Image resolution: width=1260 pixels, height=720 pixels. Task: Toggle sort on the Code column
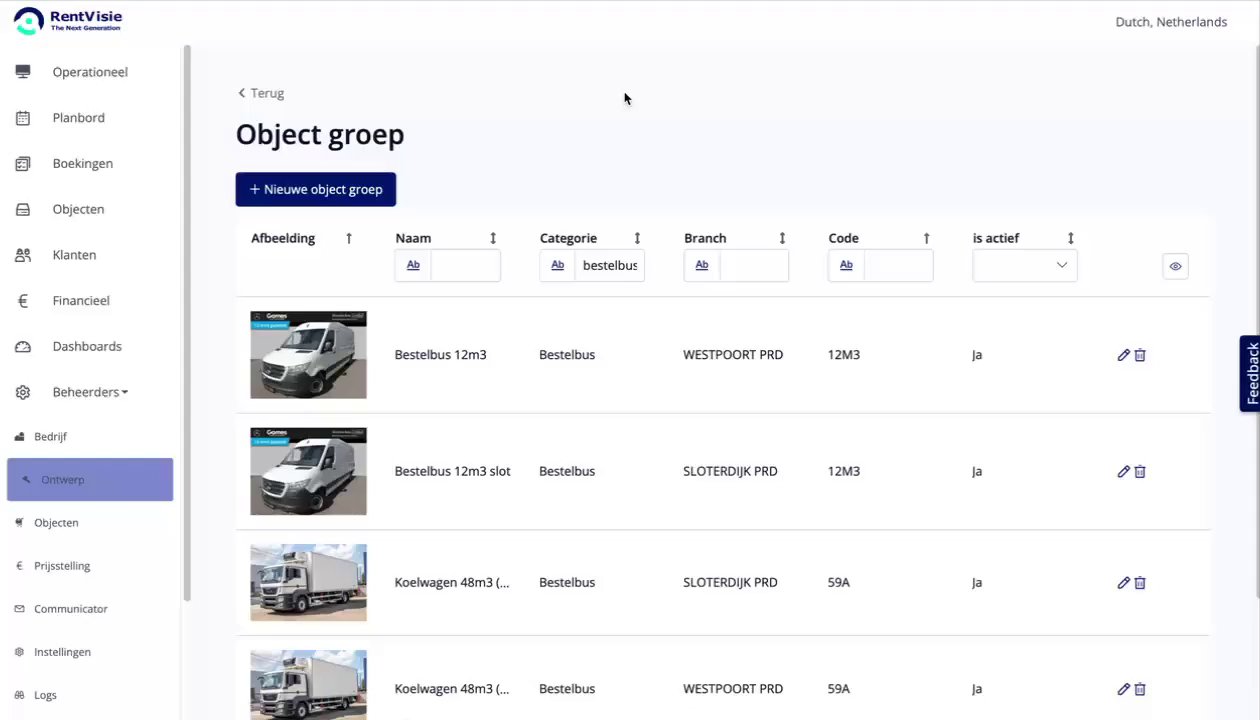pos(926,238)
